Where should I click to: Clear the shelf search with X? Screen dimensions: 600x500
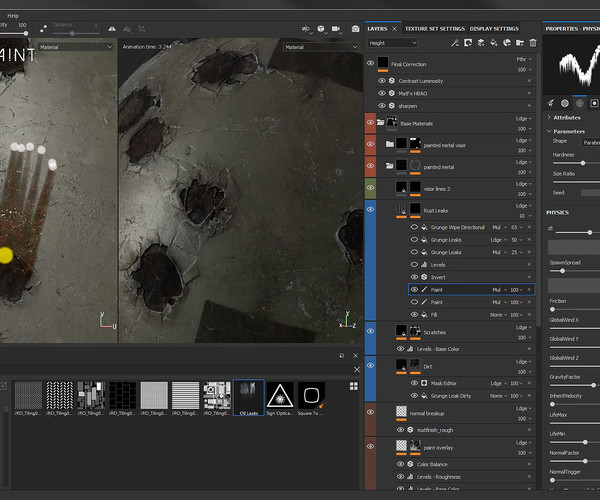pyautogui.click(x=357, y=370)
